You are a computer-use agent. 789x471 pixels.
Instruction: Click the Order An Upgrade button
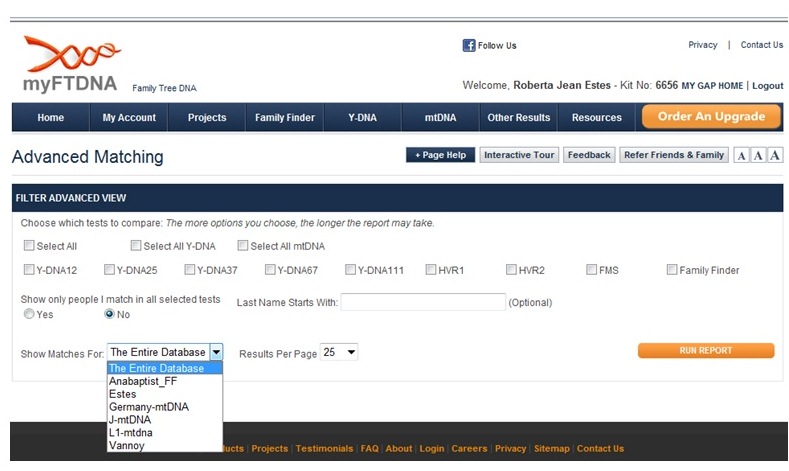click(711, 117)
